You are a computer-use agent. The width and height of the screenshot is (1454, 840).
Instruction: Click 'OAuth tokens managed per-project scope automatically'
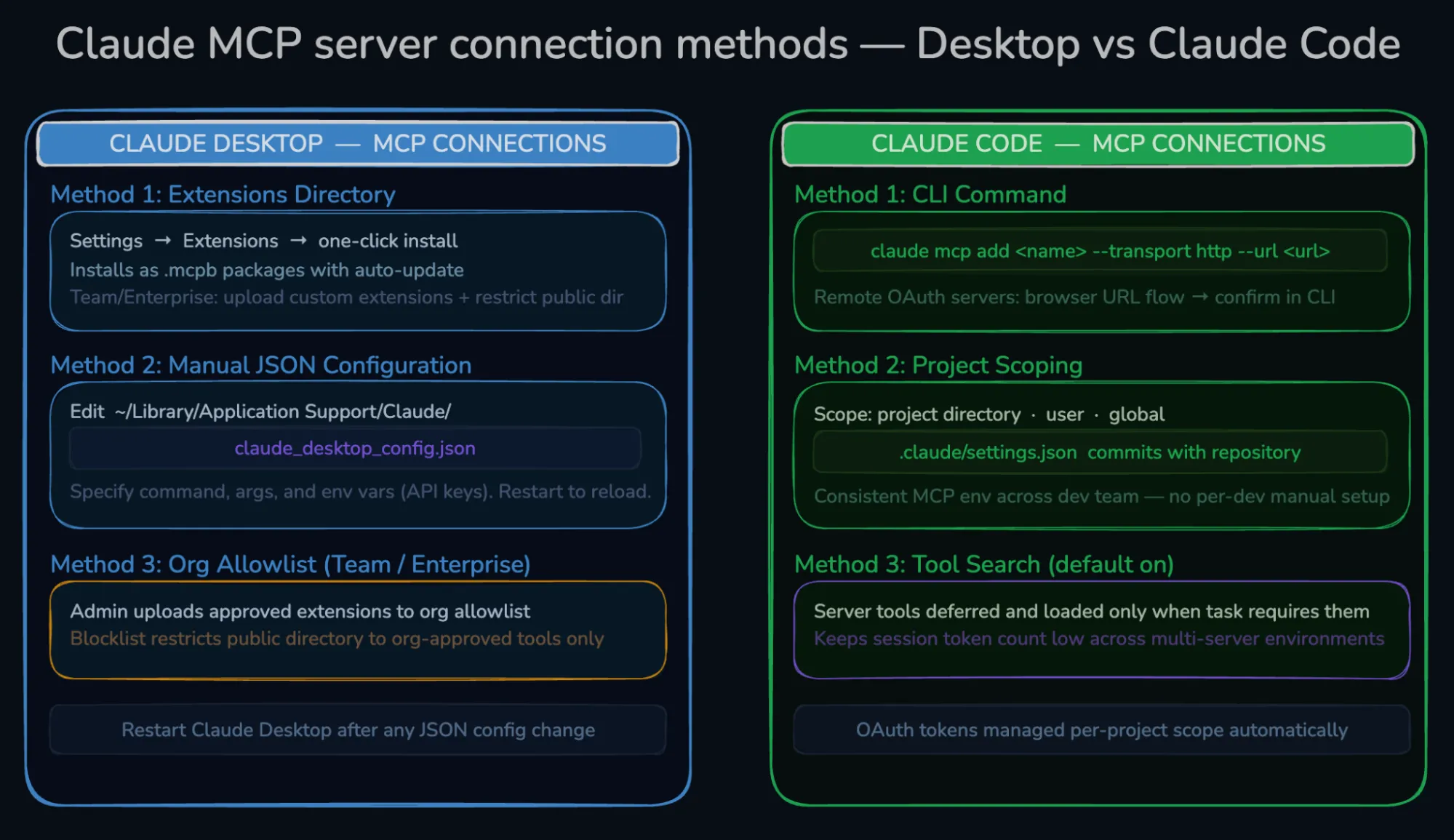[1102, 729]
